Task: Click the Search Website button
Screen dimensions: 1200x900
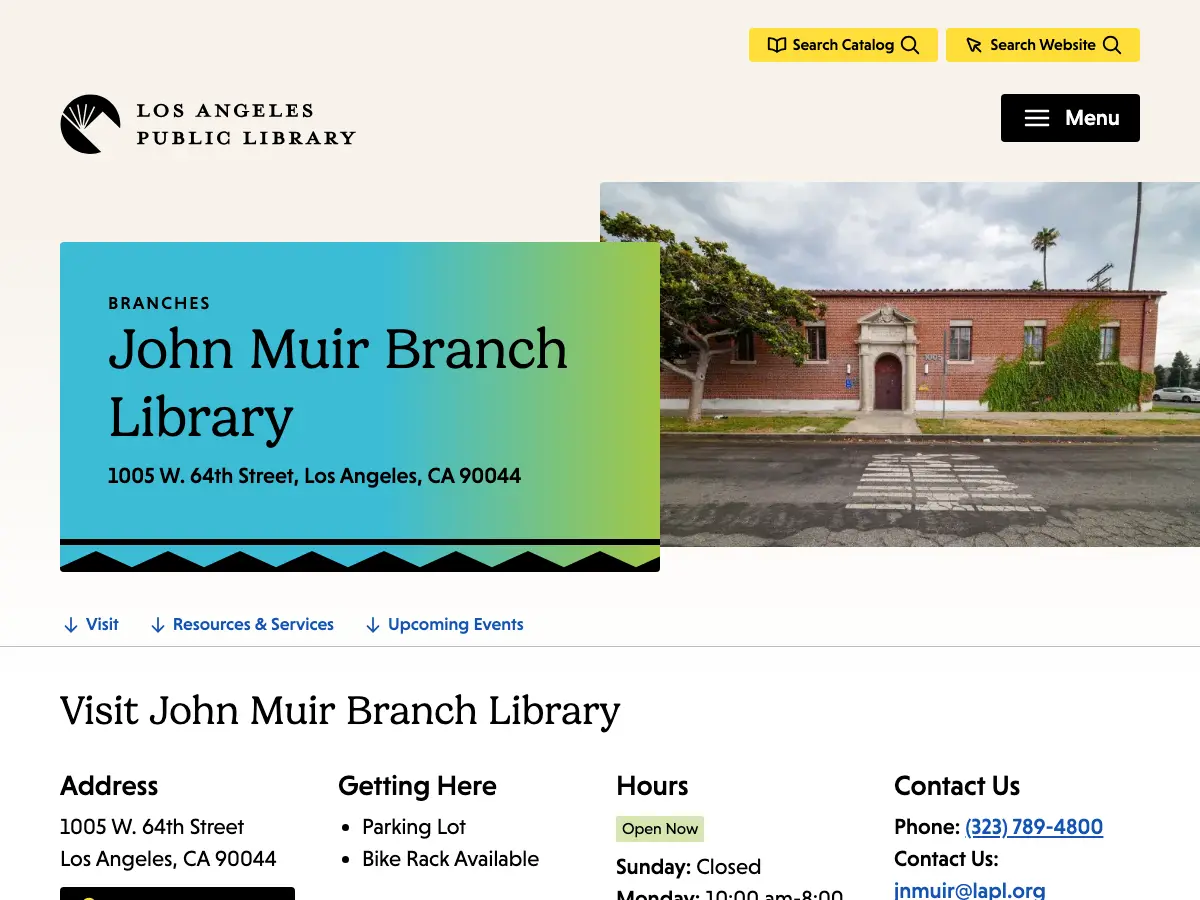Action: pyautogui.click(x=1042, y=45)
